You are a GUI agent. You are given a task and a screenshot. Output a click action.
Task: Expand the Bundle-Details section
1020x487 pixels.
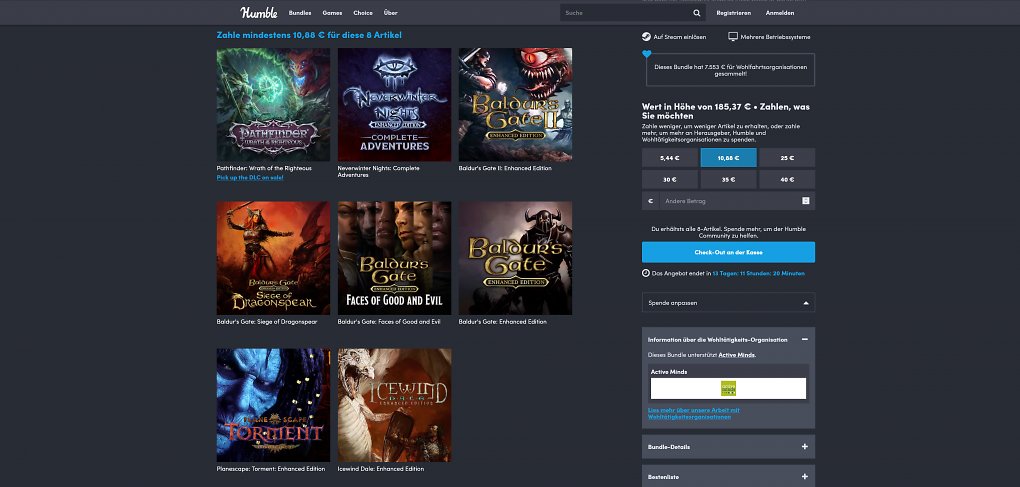[805, 447]
